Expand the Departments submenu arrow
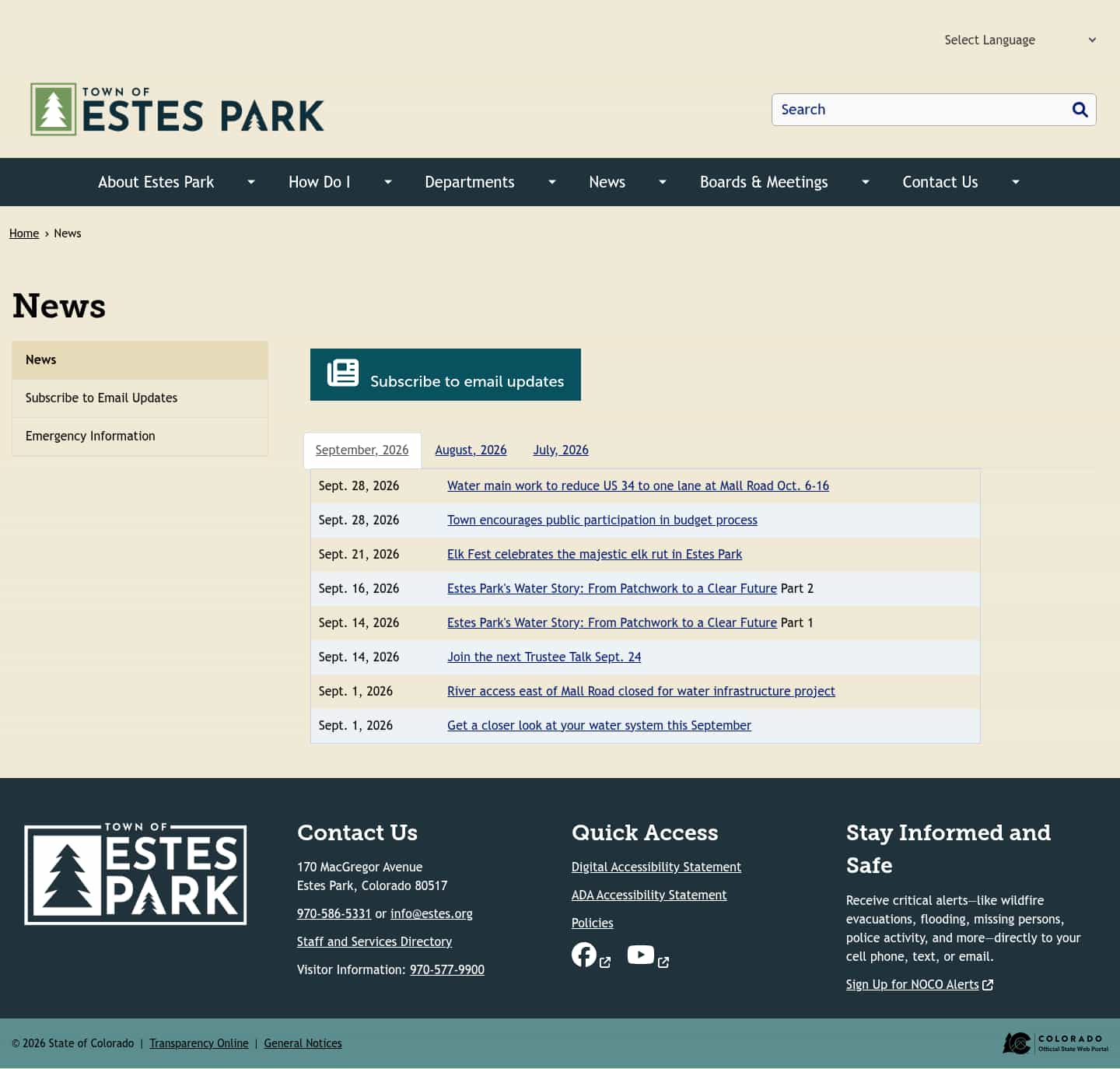 (552, 182)
